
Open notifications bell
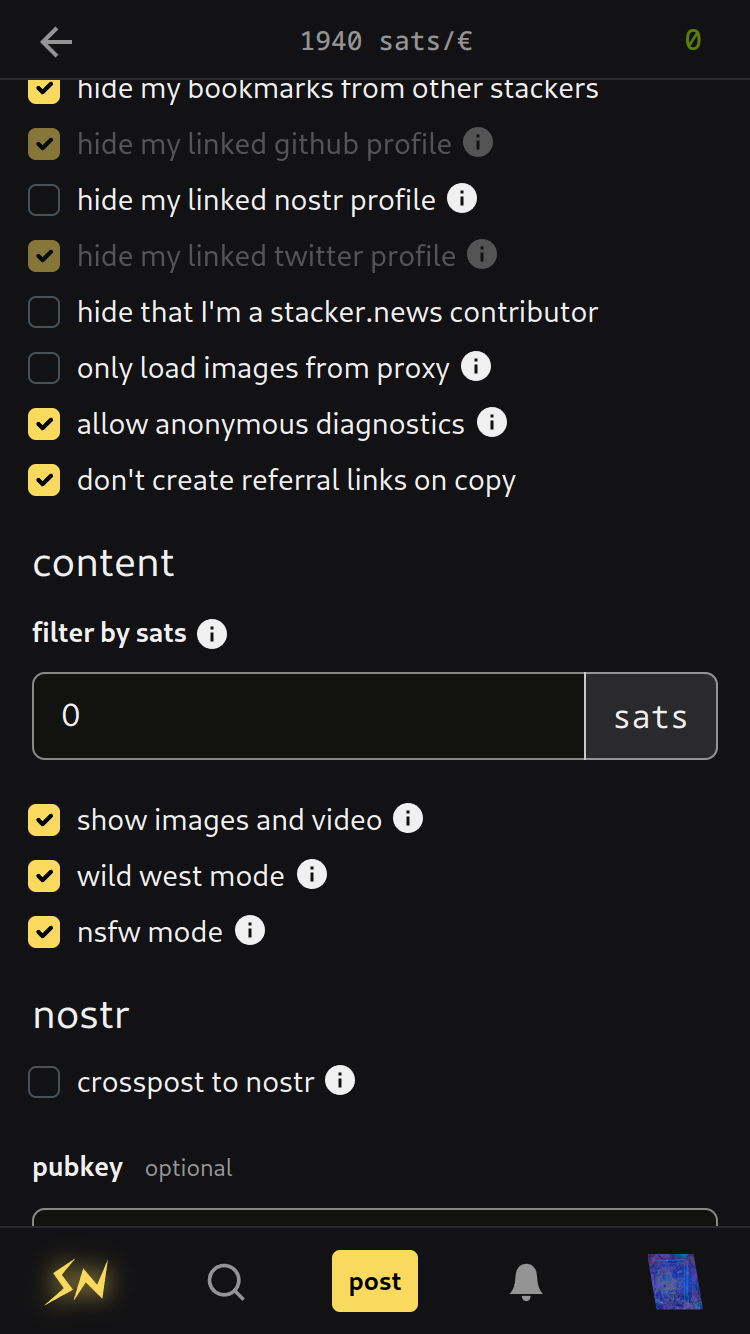(x=526, y=1281)
